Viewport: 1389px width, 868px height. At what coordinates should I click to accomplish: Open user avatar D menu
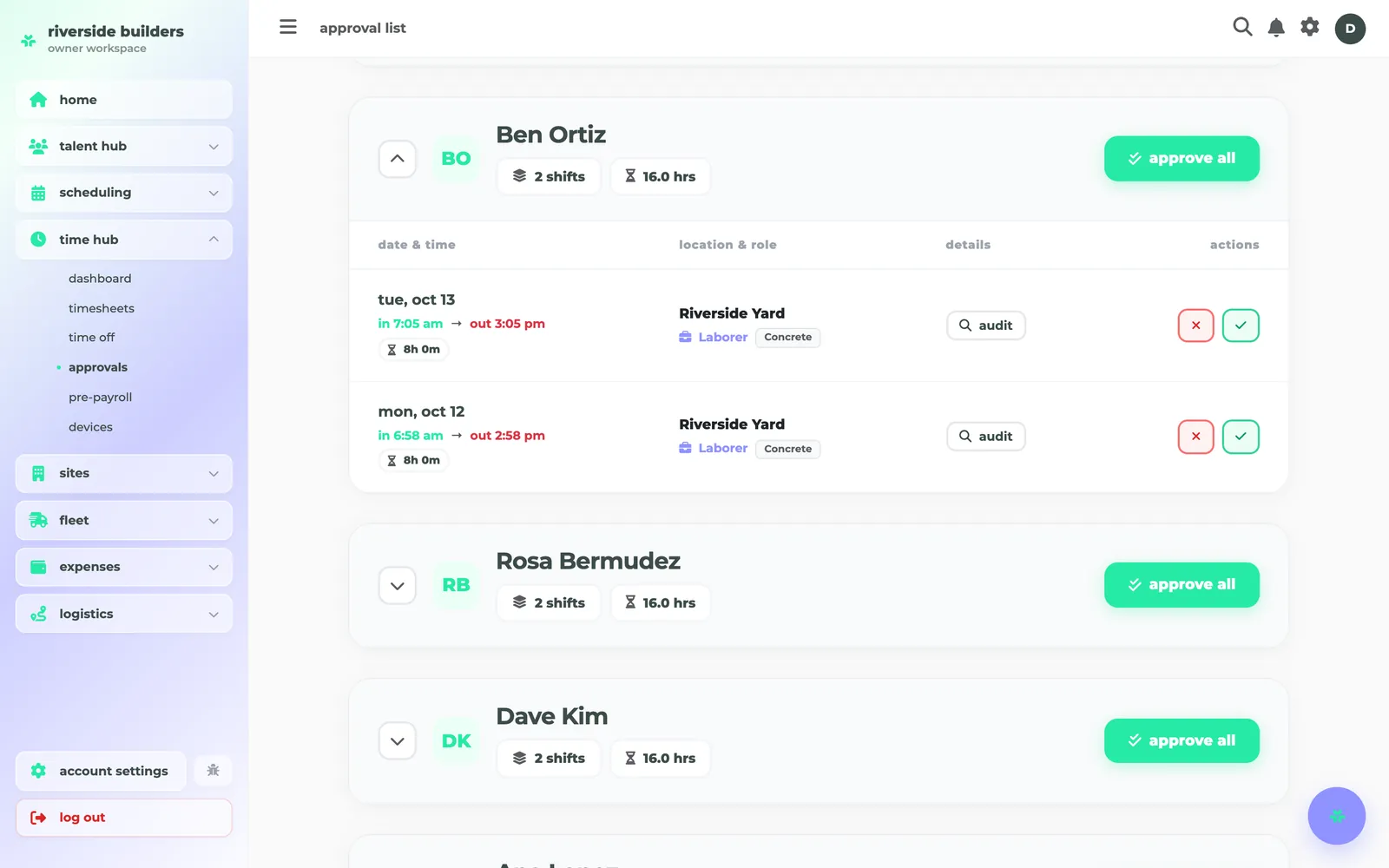(x=1350, y=29)
